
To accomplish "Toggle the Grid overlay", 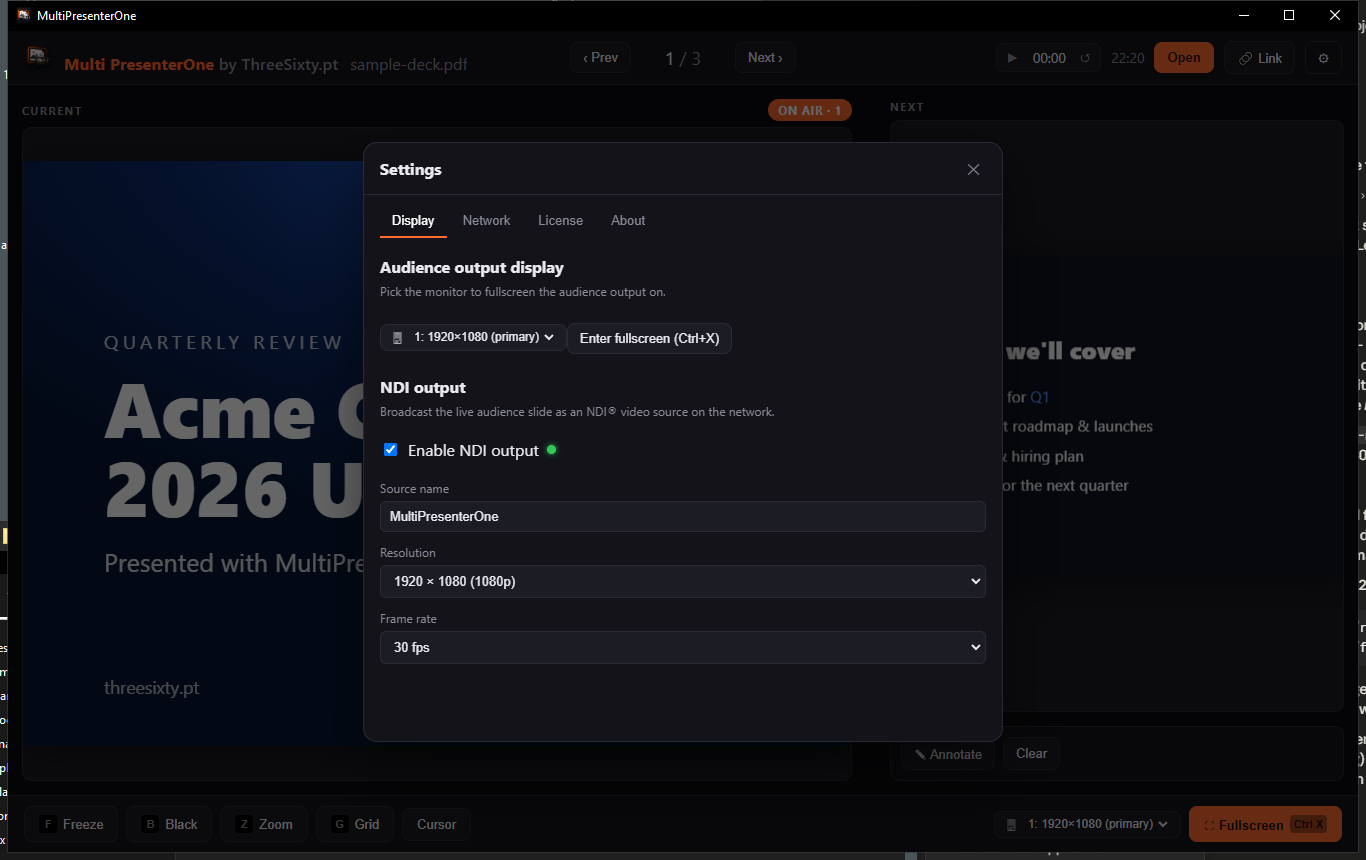I will [355, 824].
